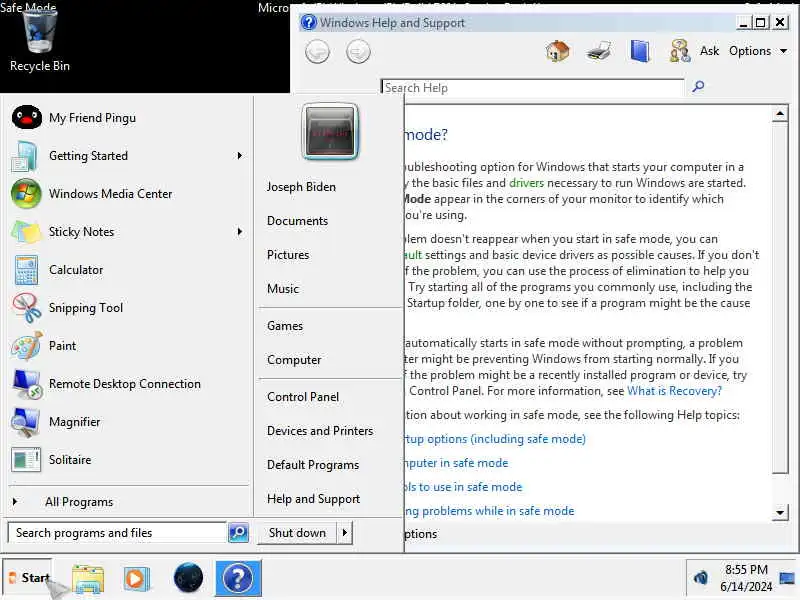Open Windows Explorer from taskbar

(88, 579)
